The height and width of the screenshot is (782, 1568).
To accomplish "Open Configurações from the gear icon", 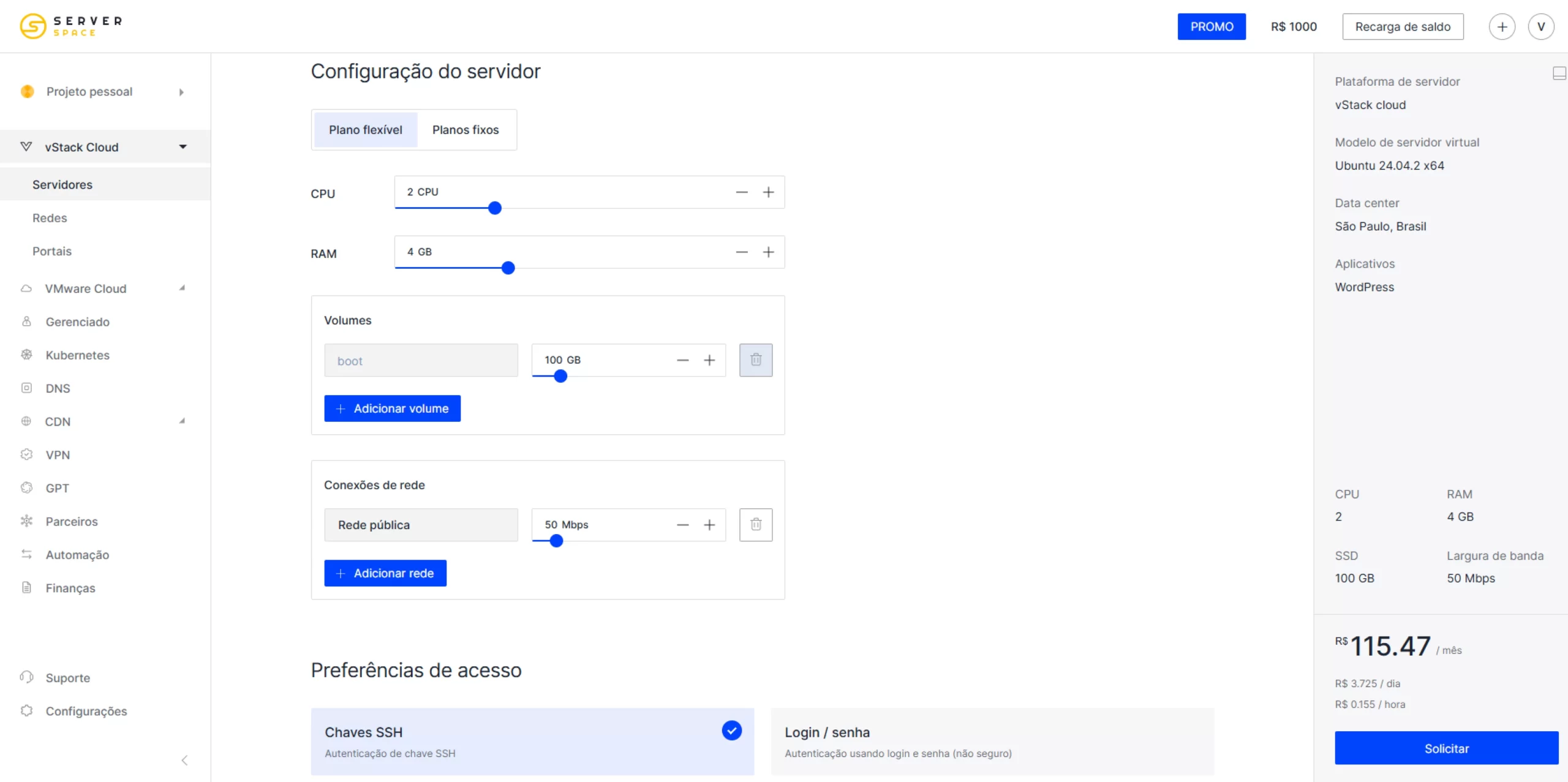I will [x=26, y=710].
